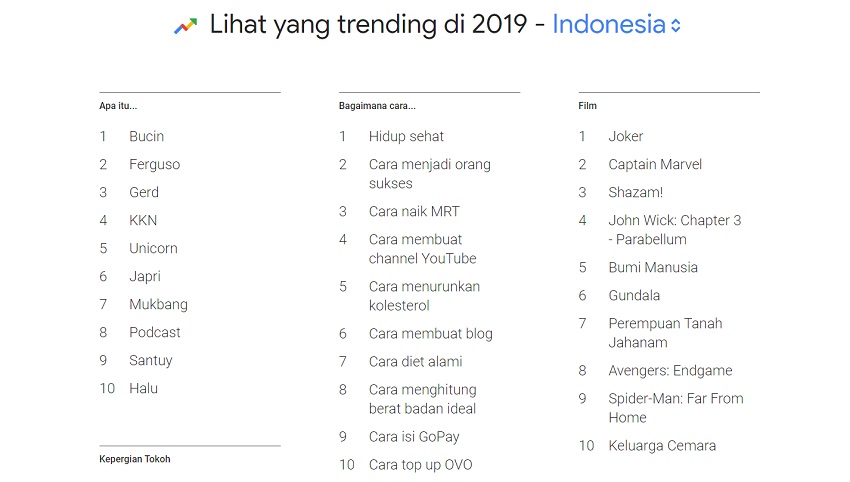Open John Wick: Chapter 3 entry
The width and height of the screenshot is (850, 482).
tap(674, 230)
